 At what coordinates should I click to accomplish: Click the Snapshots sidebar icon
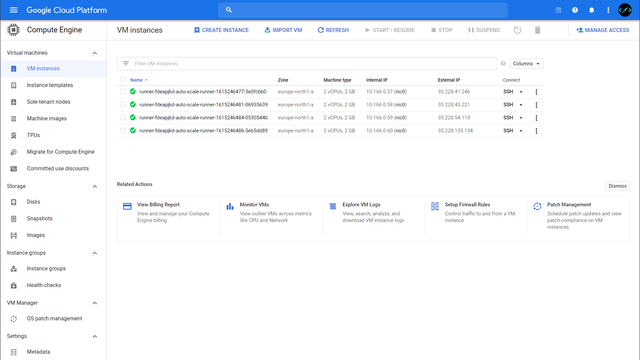13,219
